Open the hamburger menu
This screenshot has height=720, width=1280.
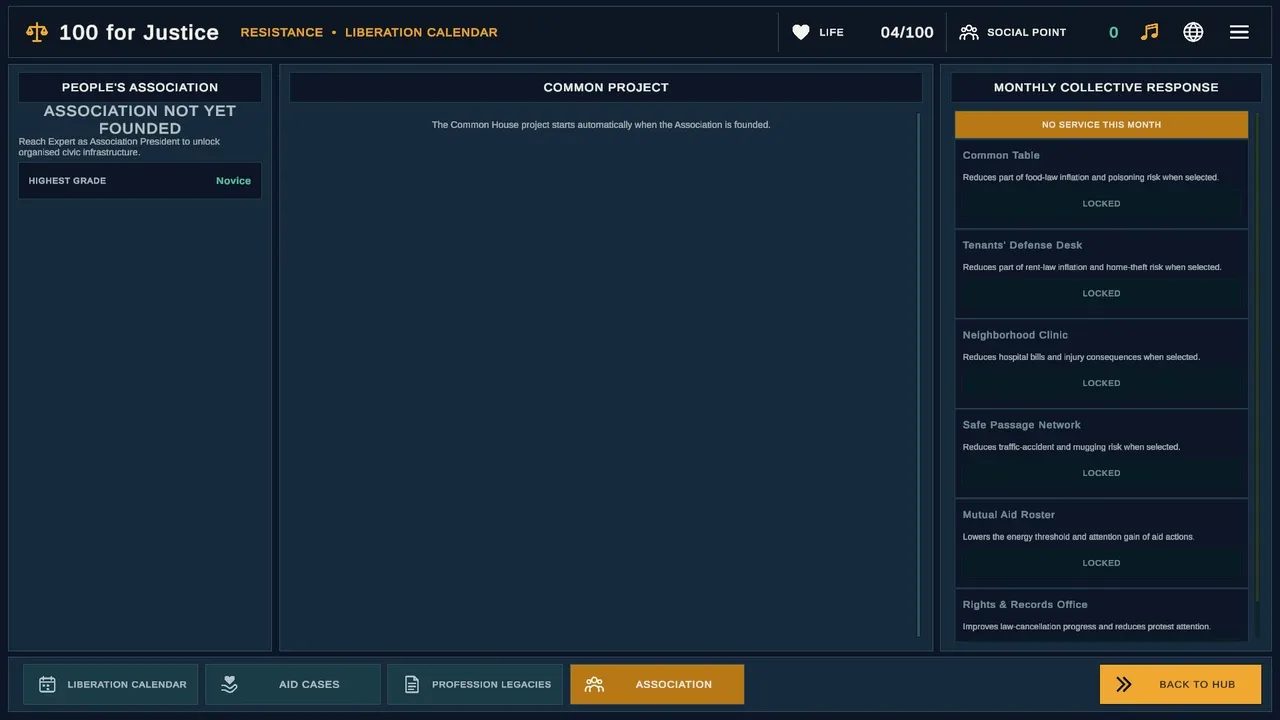coord(1239,32)
